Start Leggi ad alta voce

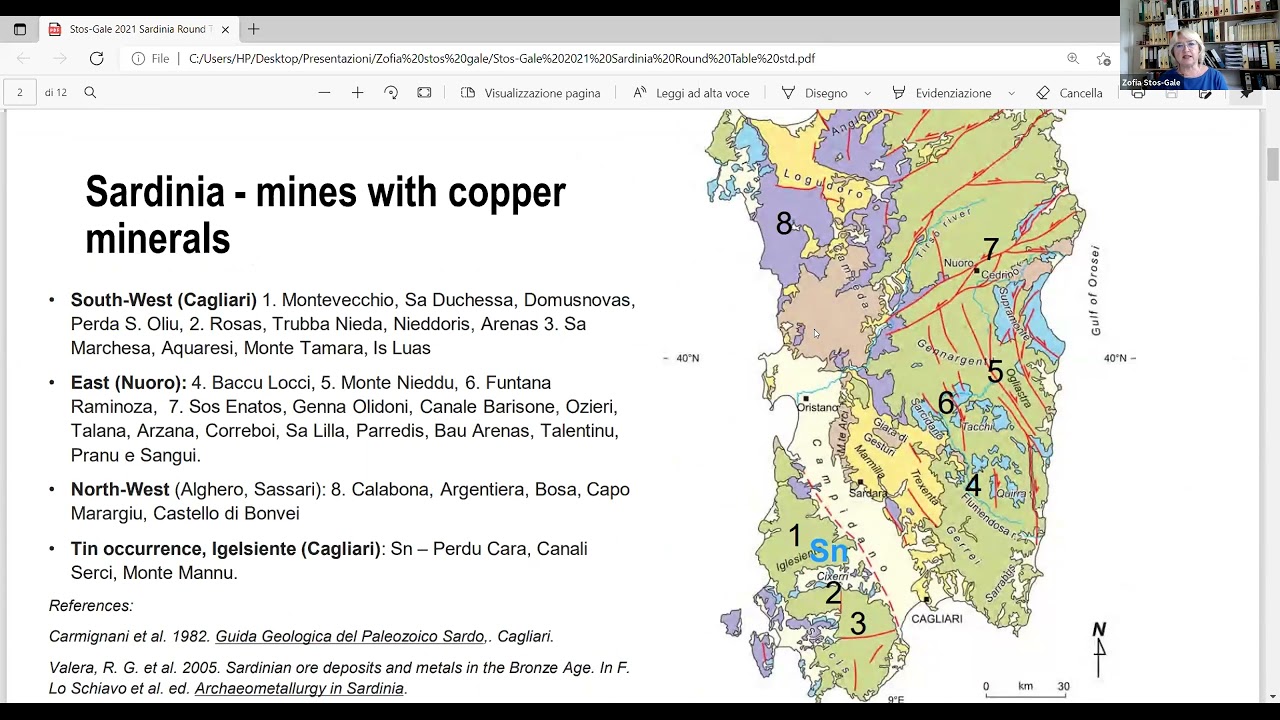691,93
